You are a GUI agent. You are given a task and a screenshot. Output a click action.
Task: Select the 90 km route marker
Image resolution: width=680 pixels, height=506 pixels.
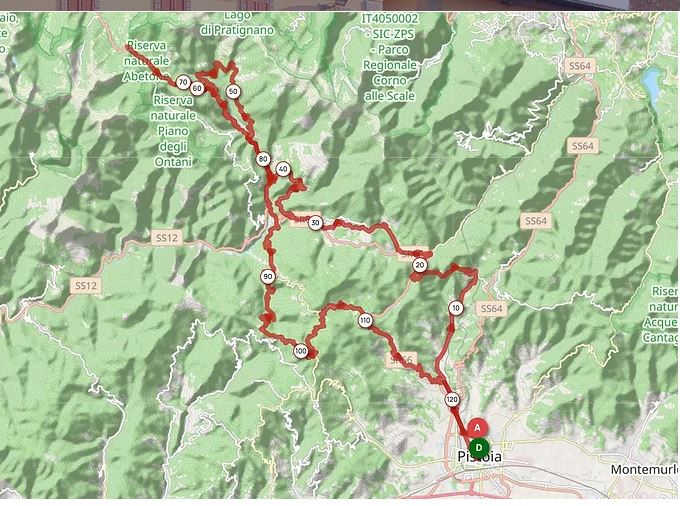tap(268, 277)
